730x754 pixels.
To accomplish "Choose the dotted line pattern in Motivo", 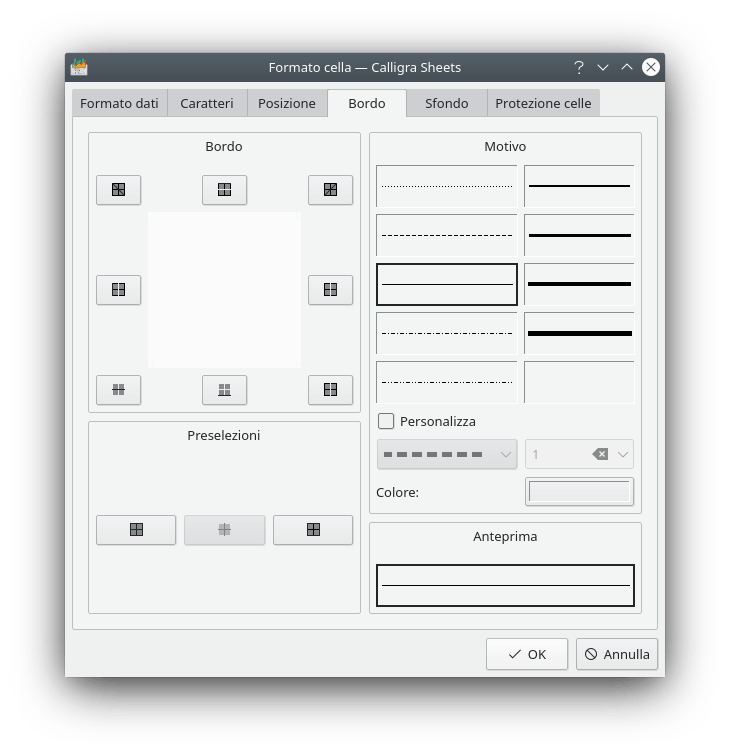I will point(447,186).
